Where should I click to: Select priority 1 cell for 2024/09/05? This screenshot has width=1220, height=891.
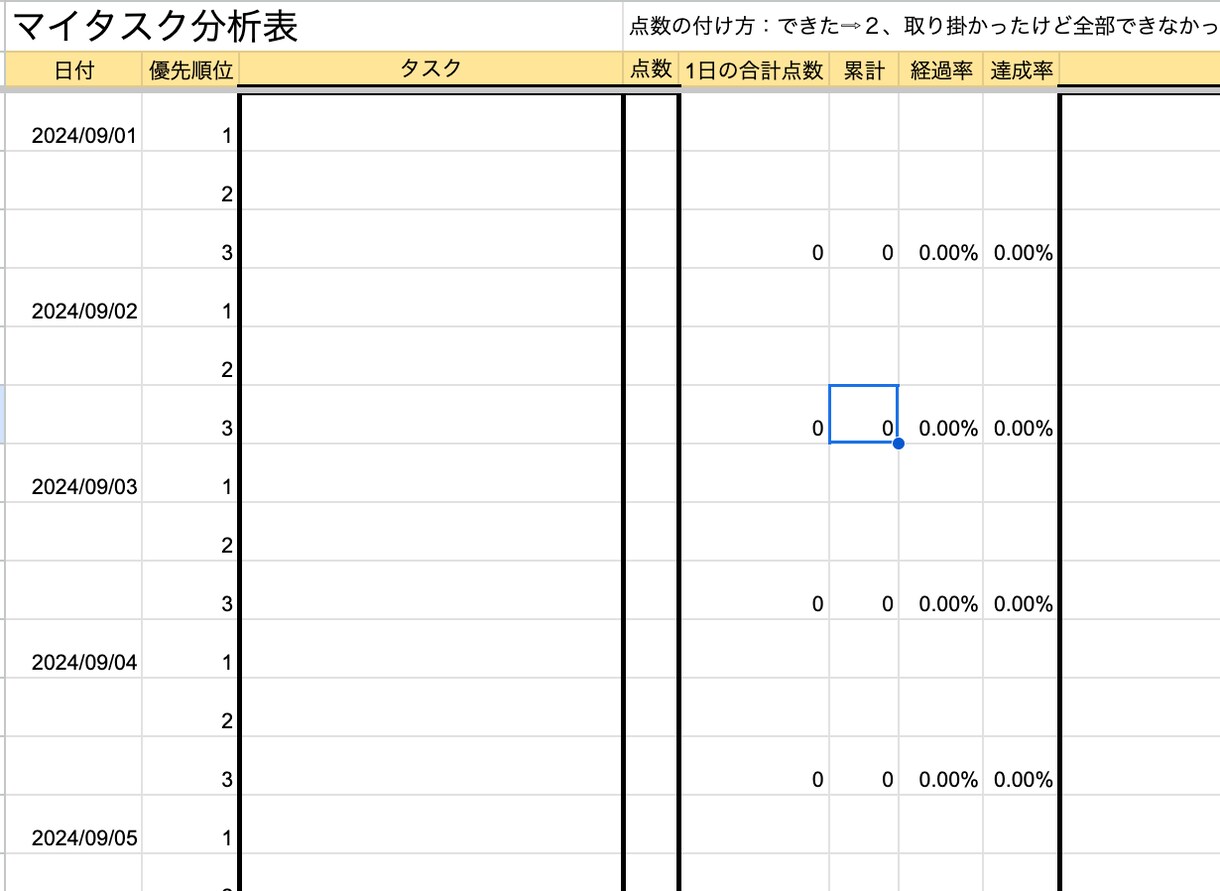tap(190, 824)
